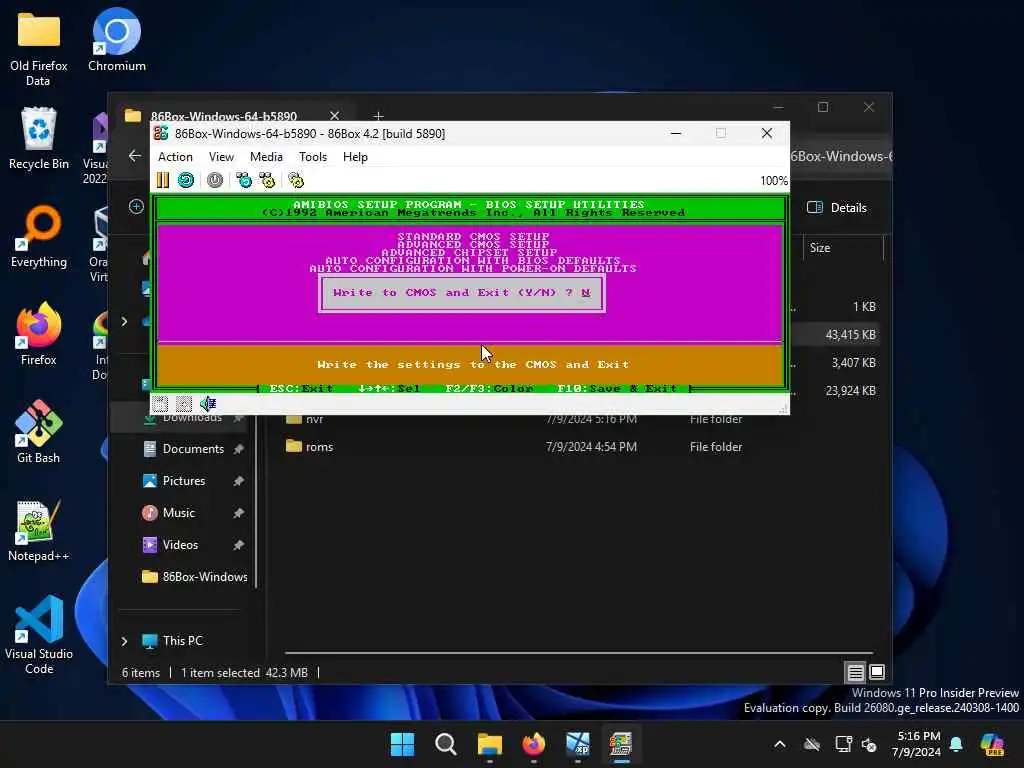Switch to 86Box taskbar icon
The image size is (1024, 768).
(620, 744)
